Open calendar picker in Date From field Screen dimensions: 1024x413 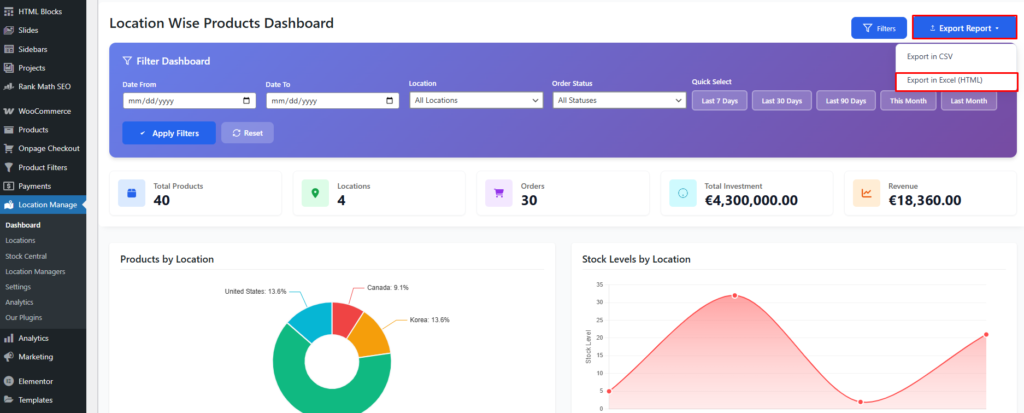(247, 101)
